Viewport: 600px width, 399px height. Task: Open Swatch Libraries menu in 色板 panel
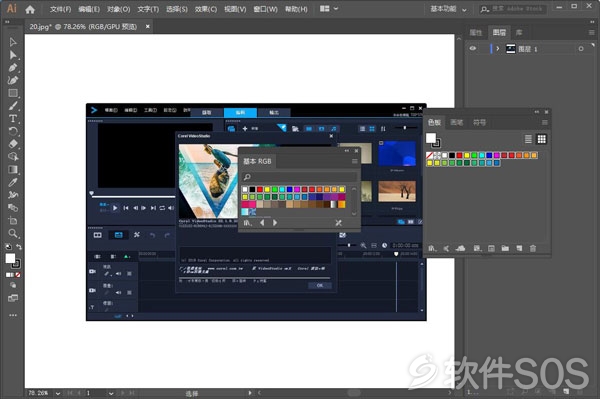coord(432,248)
